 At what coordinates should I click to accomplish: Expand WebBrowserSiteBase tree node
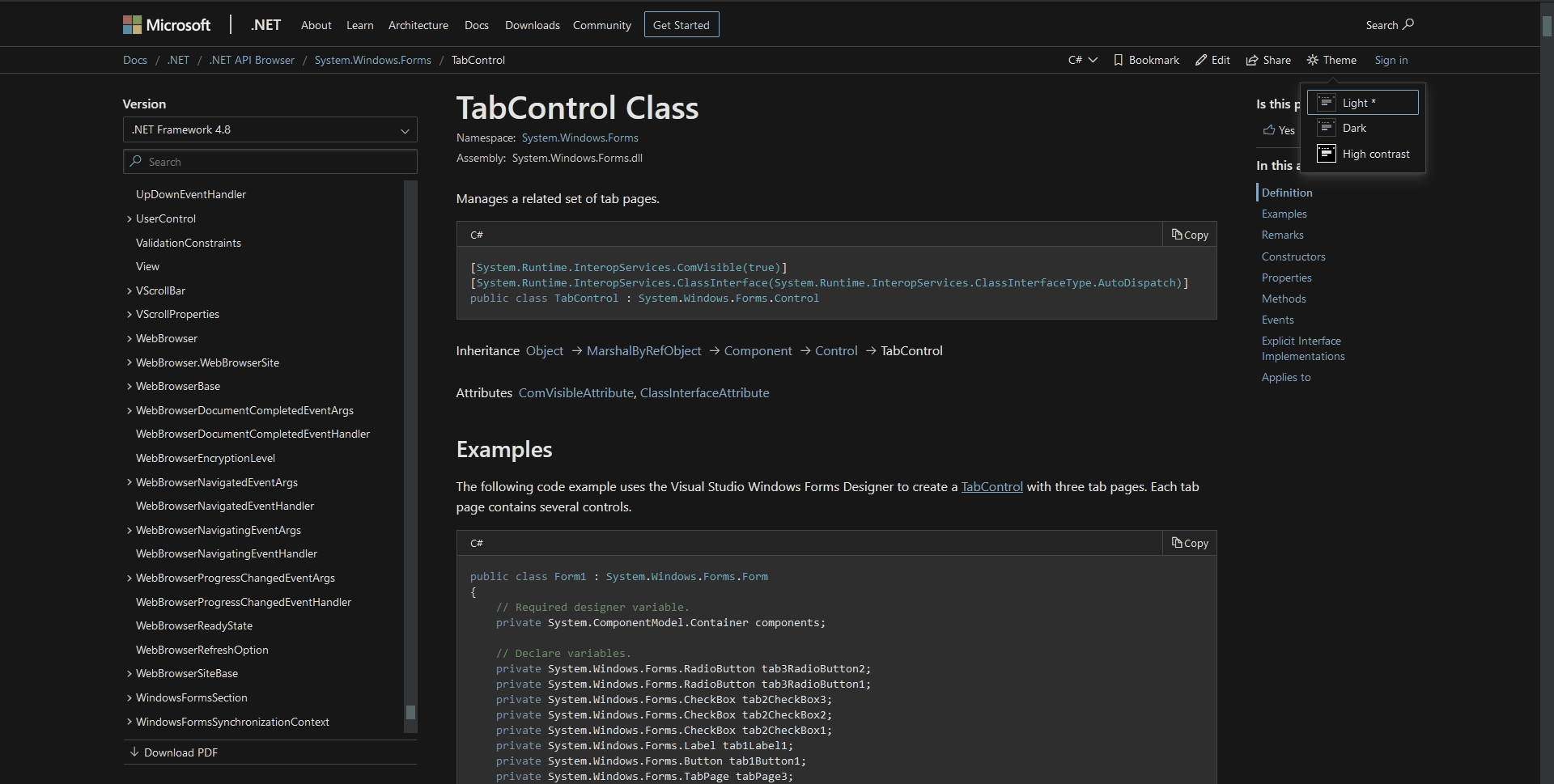(x=129, y=673)
